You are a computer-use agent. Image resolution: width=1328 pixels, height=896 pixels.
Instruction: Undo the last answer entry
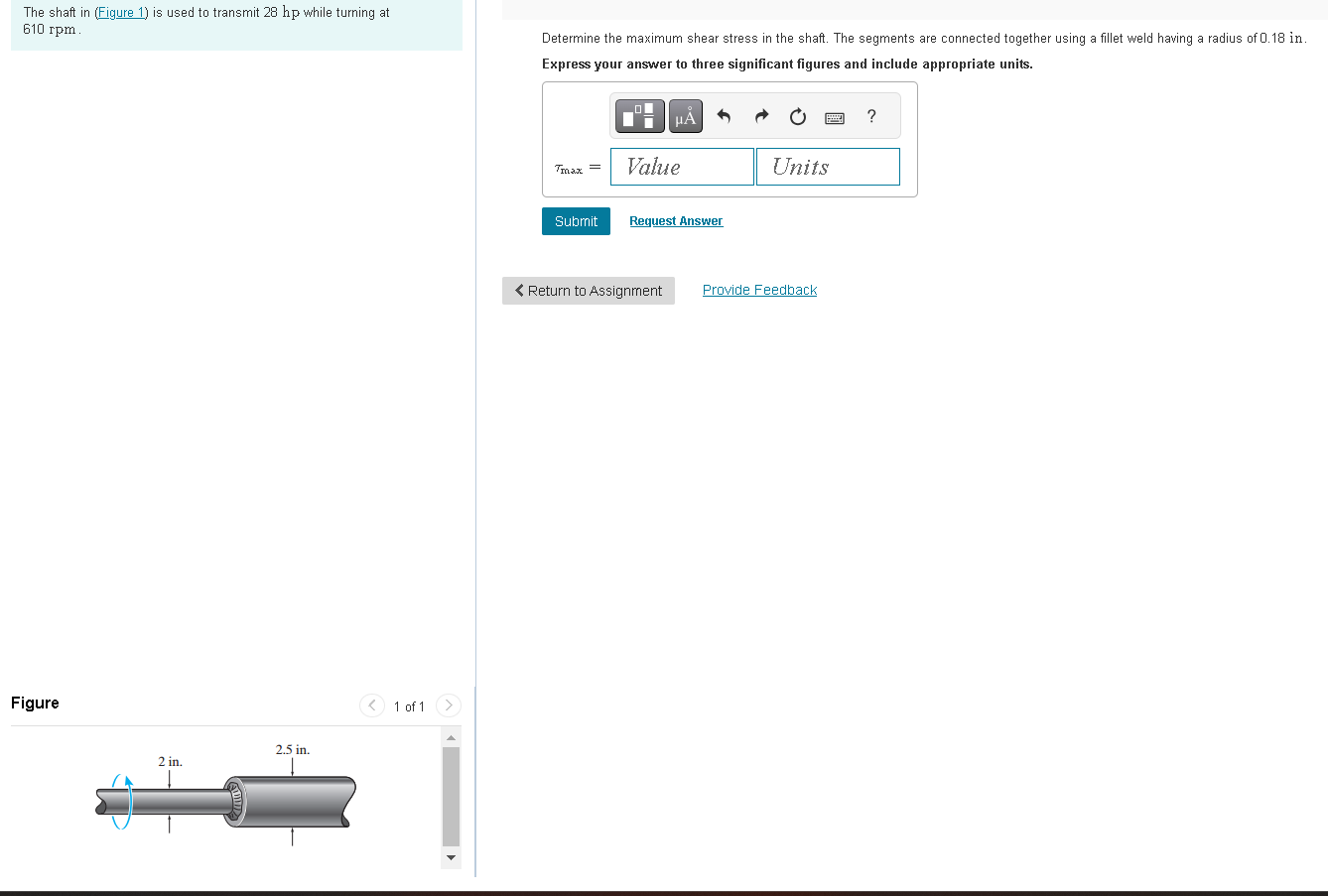pos(724,115)
